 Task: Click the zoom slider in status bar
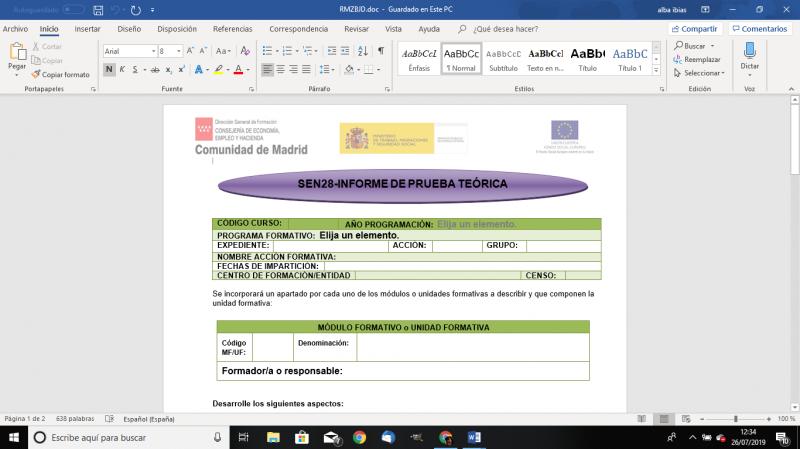735,419
